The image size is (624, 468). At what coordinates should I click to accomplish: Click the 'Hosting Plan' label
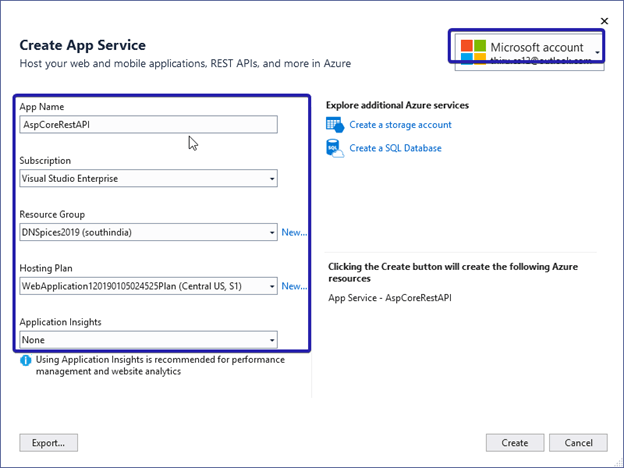tap(46, 268)
